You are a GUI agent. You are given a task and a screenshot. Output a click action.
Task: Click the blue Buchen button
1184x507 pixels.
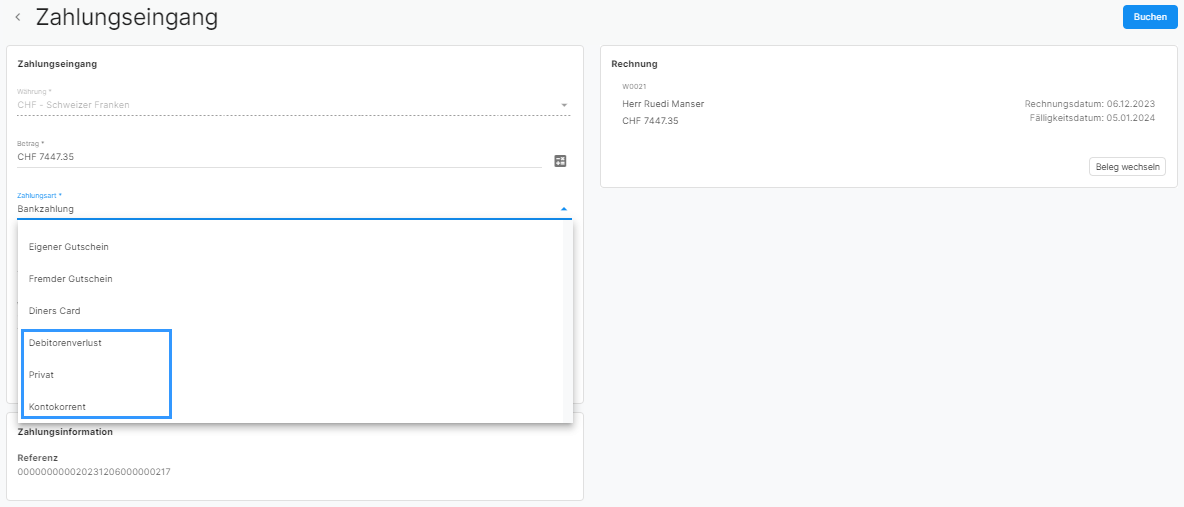tap(1149, 17)
